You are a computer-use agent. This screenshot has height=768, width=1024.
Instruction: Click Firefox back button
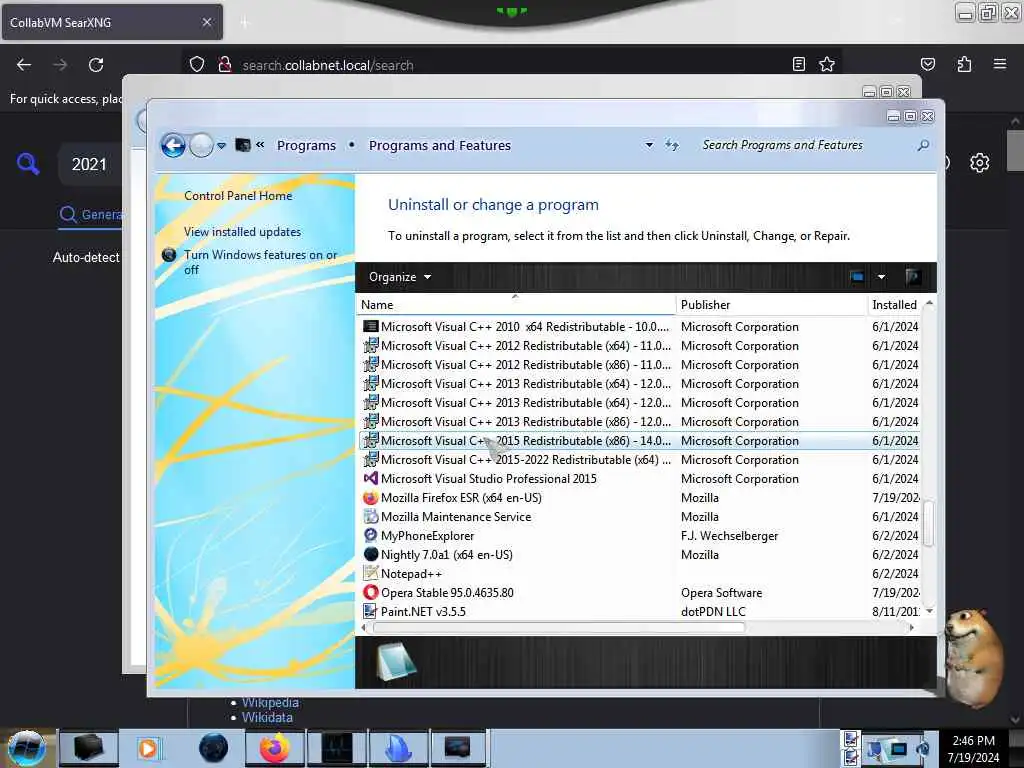coord(24,65)
